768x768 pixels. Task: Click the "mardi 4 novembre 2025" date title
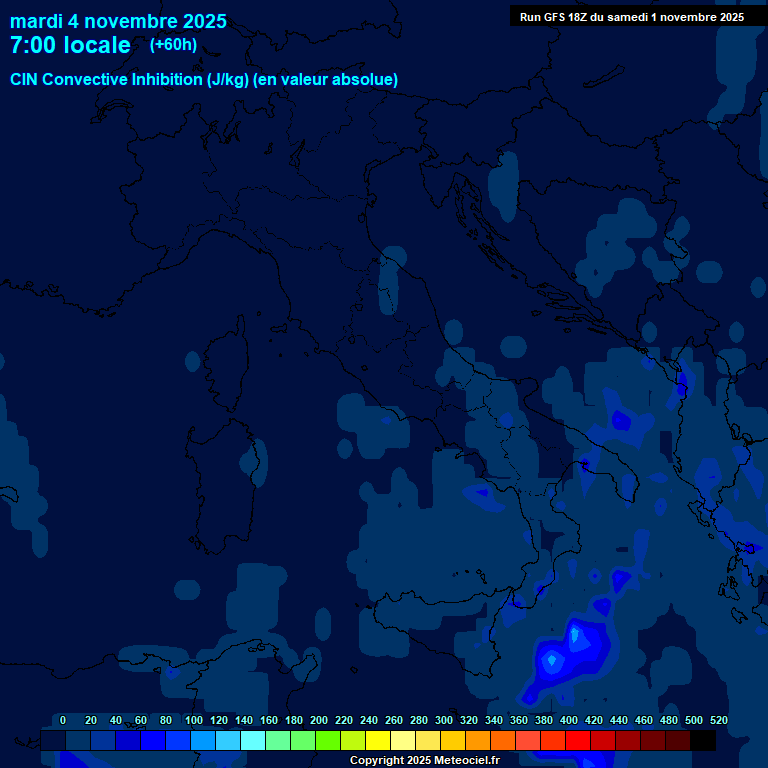pos(118,21)
